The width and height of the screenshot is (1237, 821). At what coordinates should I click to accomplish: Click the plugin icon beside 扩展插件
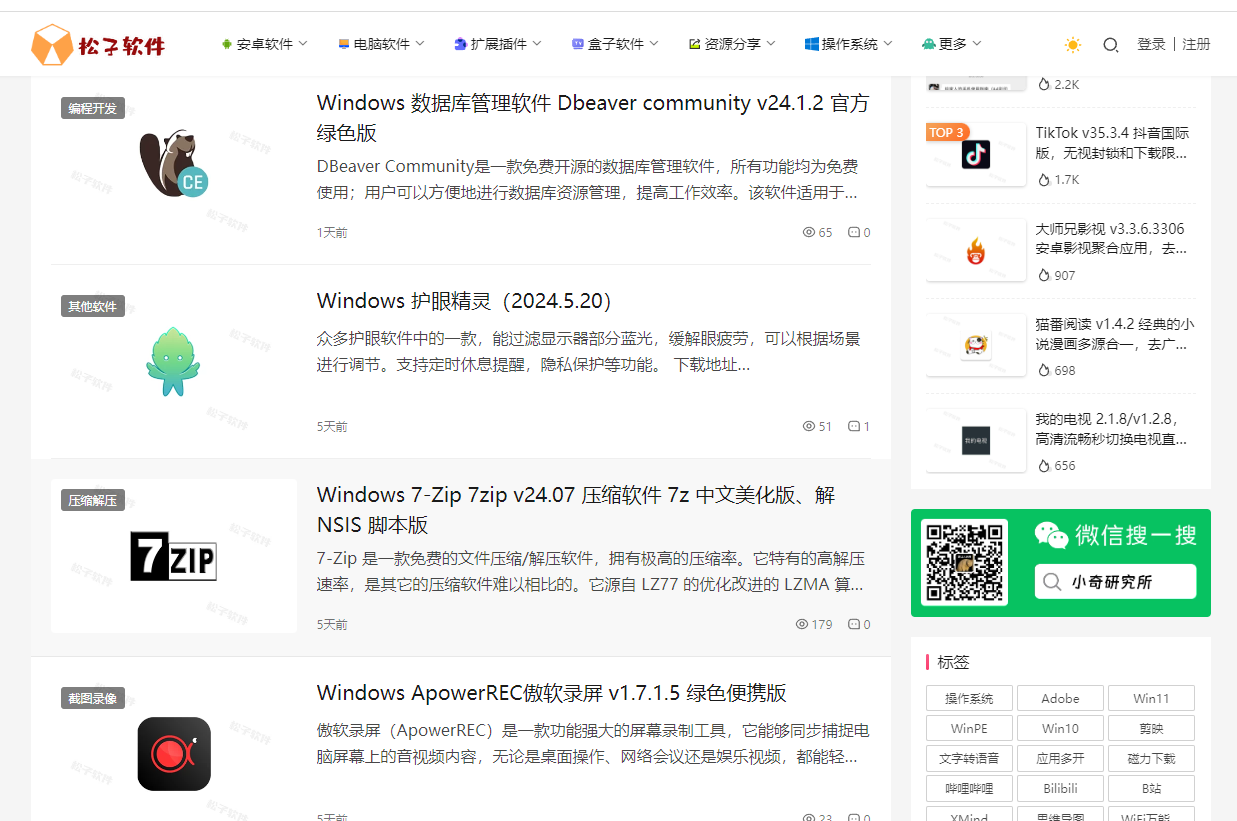(x=460, y=44)
